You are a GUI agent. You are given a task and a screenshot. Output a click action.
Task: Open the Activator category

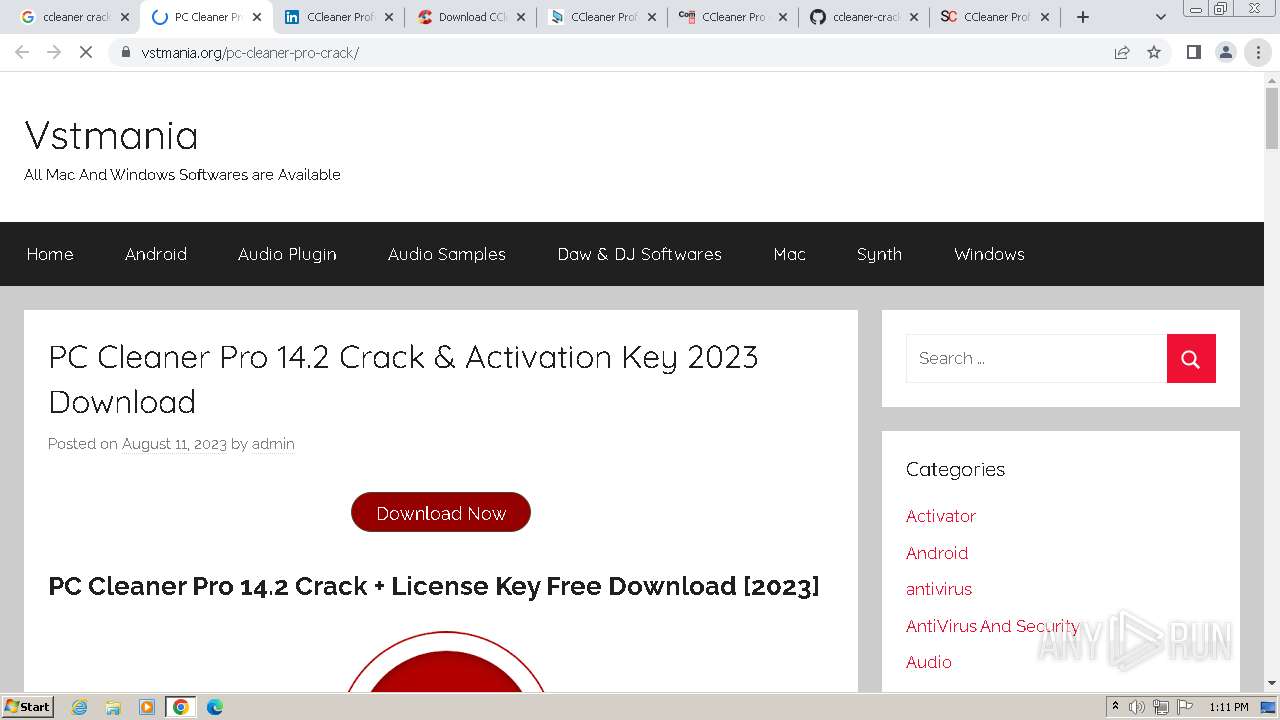tap(941, 516)
